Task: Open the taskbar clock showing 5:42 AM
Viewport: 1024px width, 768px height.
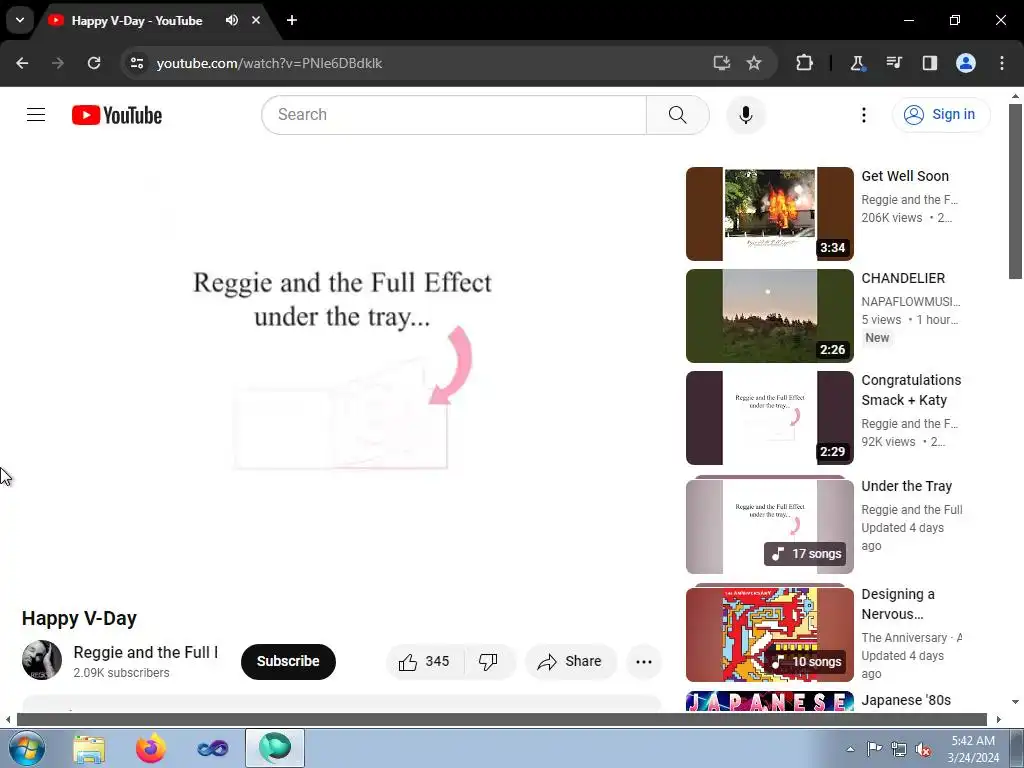Action: 973,749
